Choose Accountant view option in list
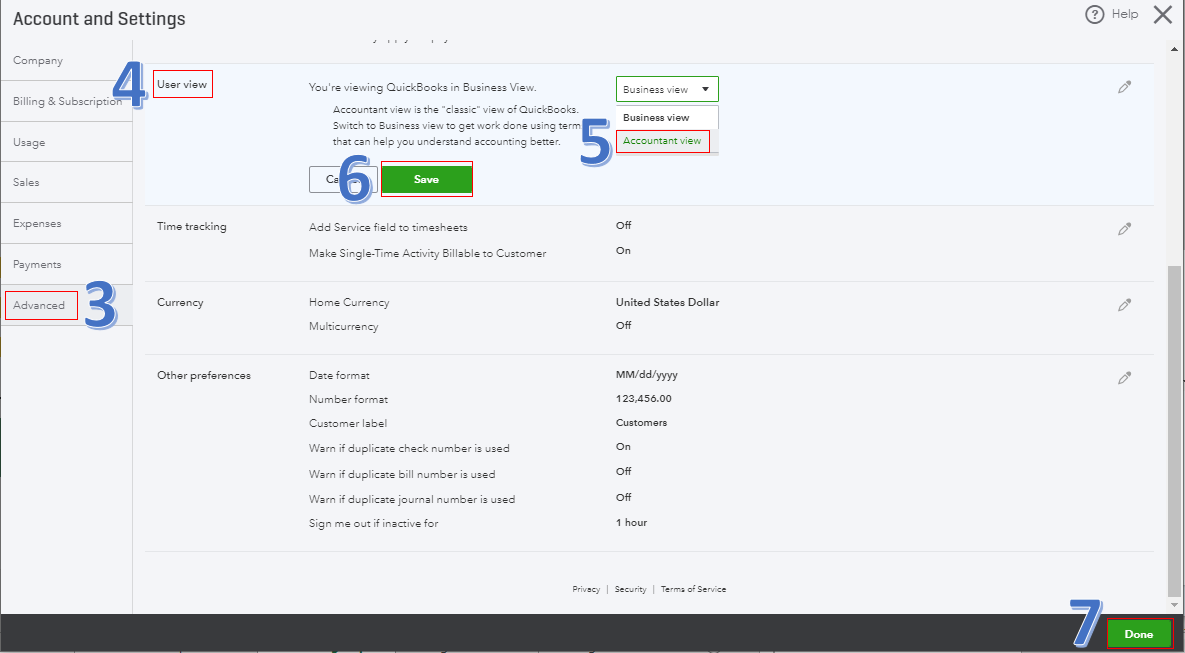Viewport: 1185px width, 653px height. tap(662, 141)
